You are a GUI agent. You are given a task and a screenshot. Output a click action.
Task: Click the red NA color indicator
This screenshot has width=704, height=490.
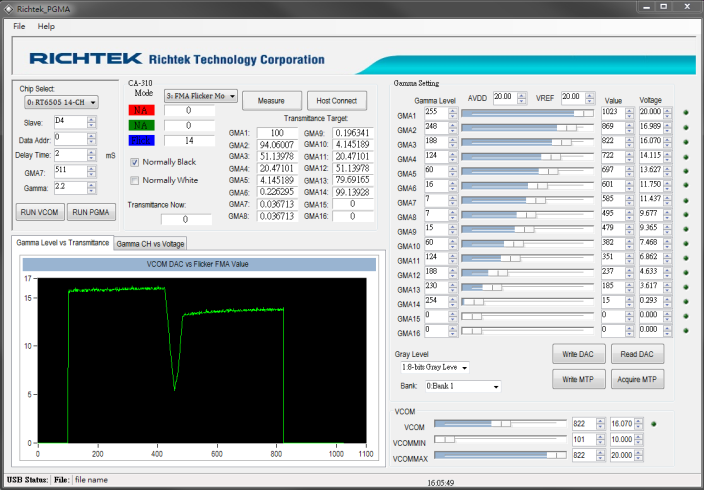141,110
